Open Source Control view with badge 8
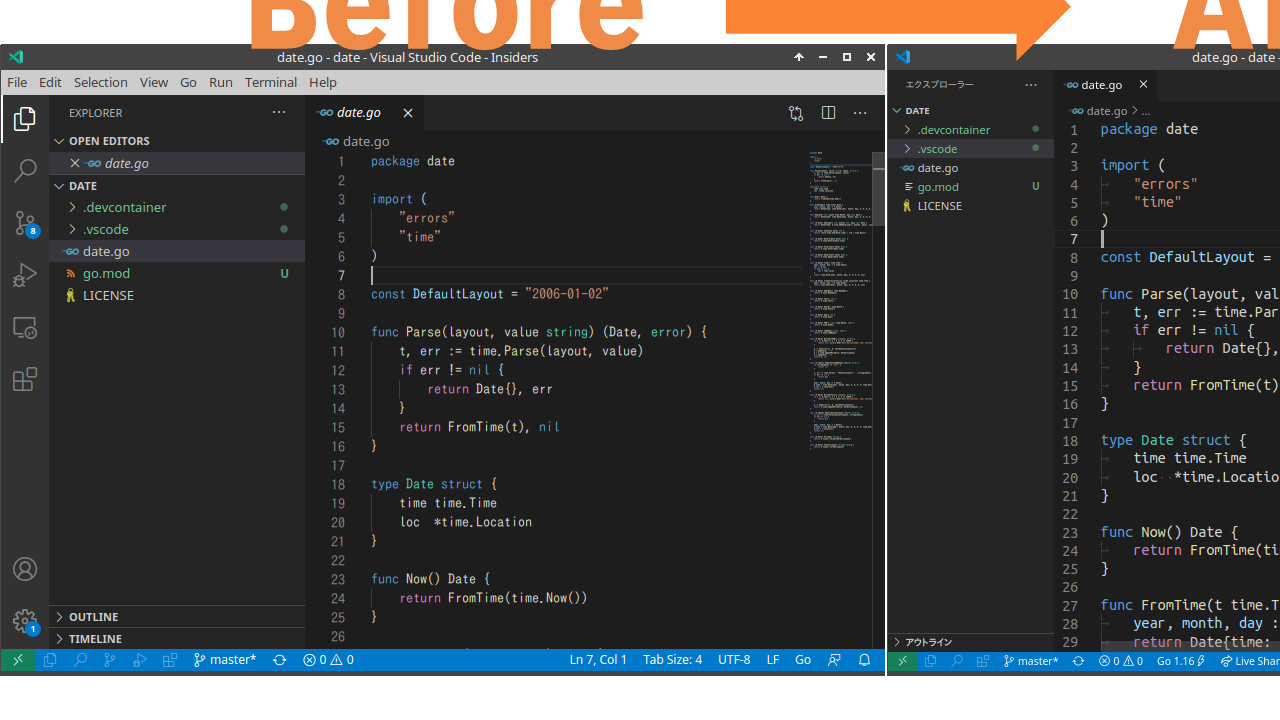This screenshot has width=1280, height=720. pyautogui.click(x=25, y=223)
